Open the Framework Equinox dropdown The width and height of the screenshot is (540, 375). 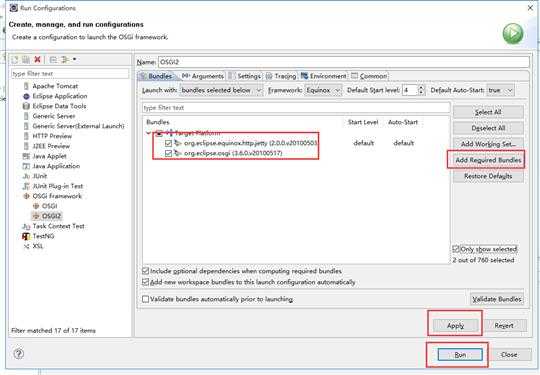click(x=323, y=90)
